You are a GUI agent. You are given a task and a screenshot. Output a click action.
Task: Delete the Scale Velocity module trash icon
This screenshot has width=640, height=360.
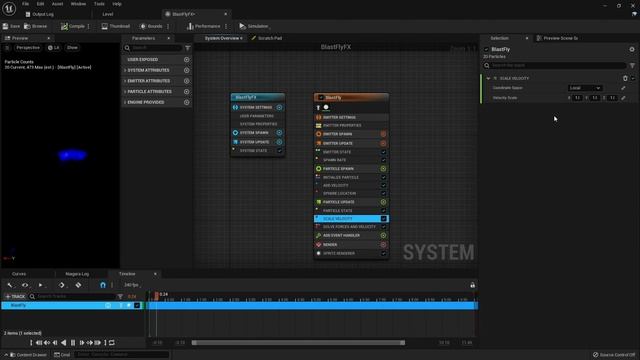625,78
